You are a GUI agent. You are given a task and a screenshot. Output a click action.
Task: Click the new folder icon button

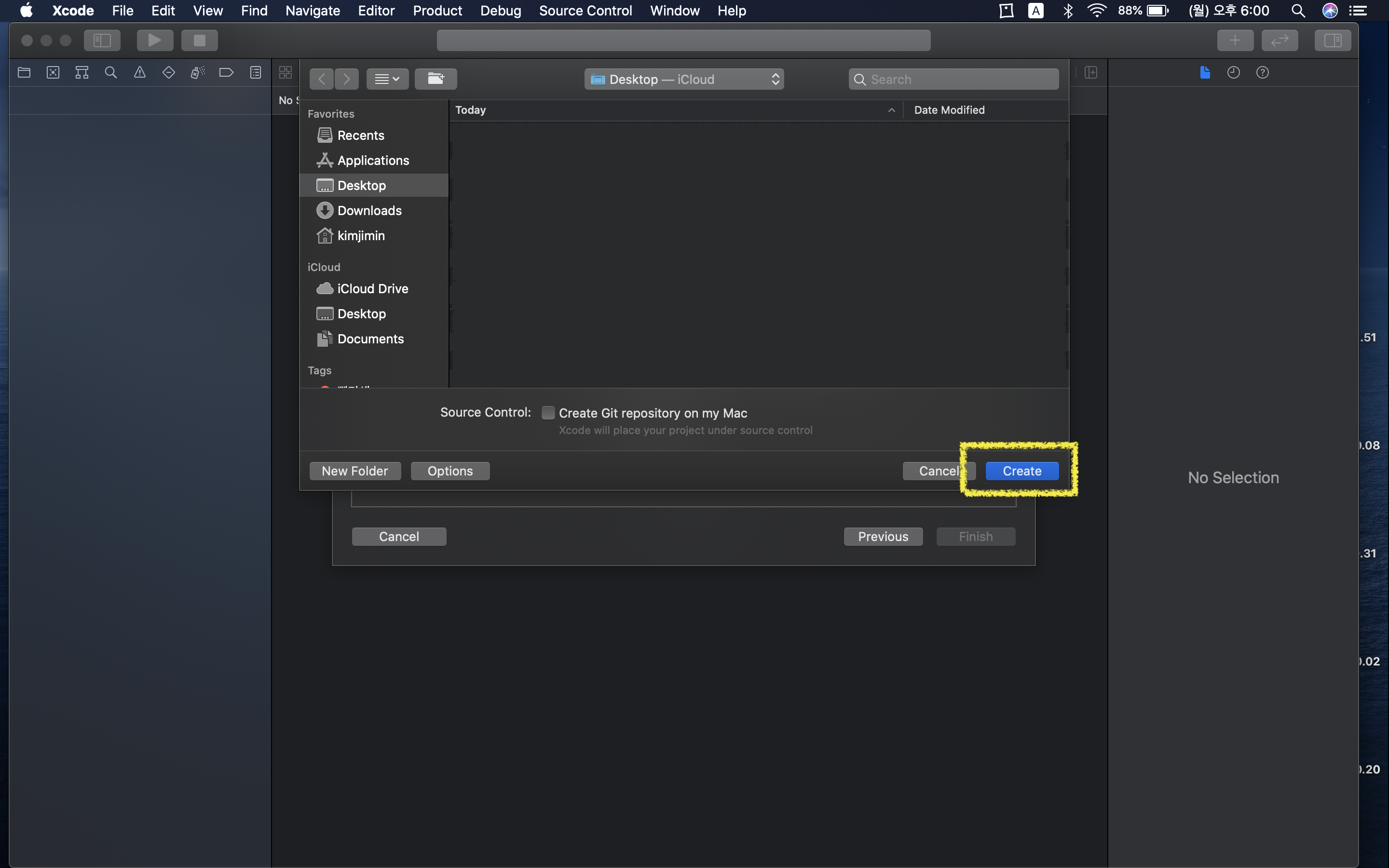(436, 79)
